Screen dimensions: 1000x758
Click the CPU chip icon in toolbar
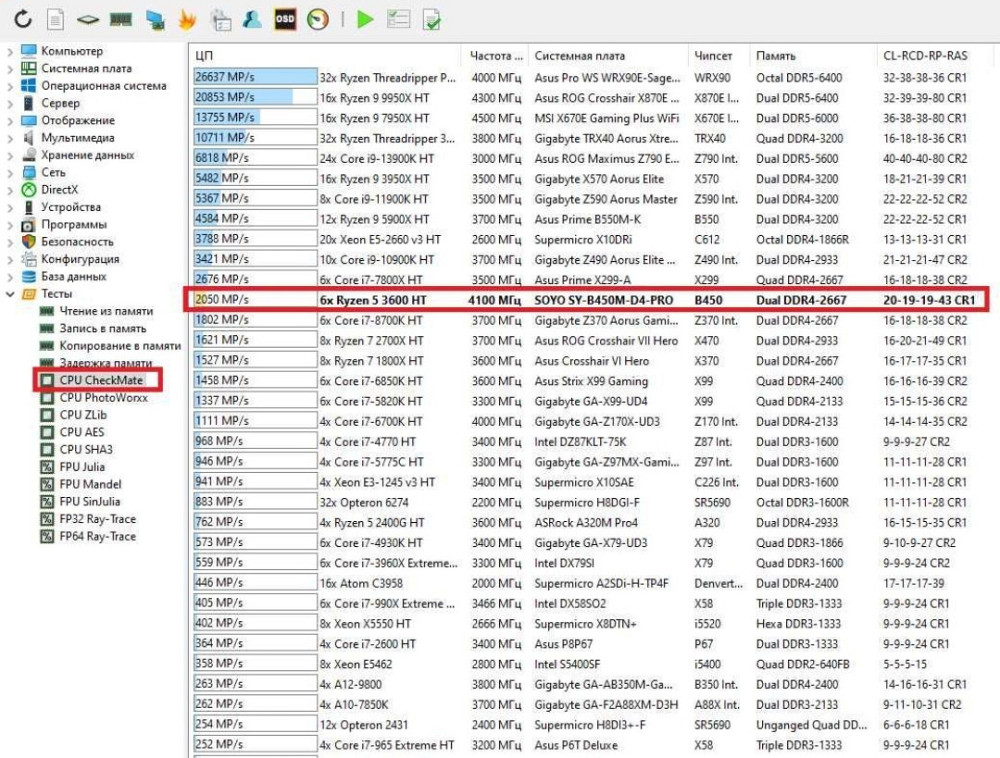(x=88, y=19)
